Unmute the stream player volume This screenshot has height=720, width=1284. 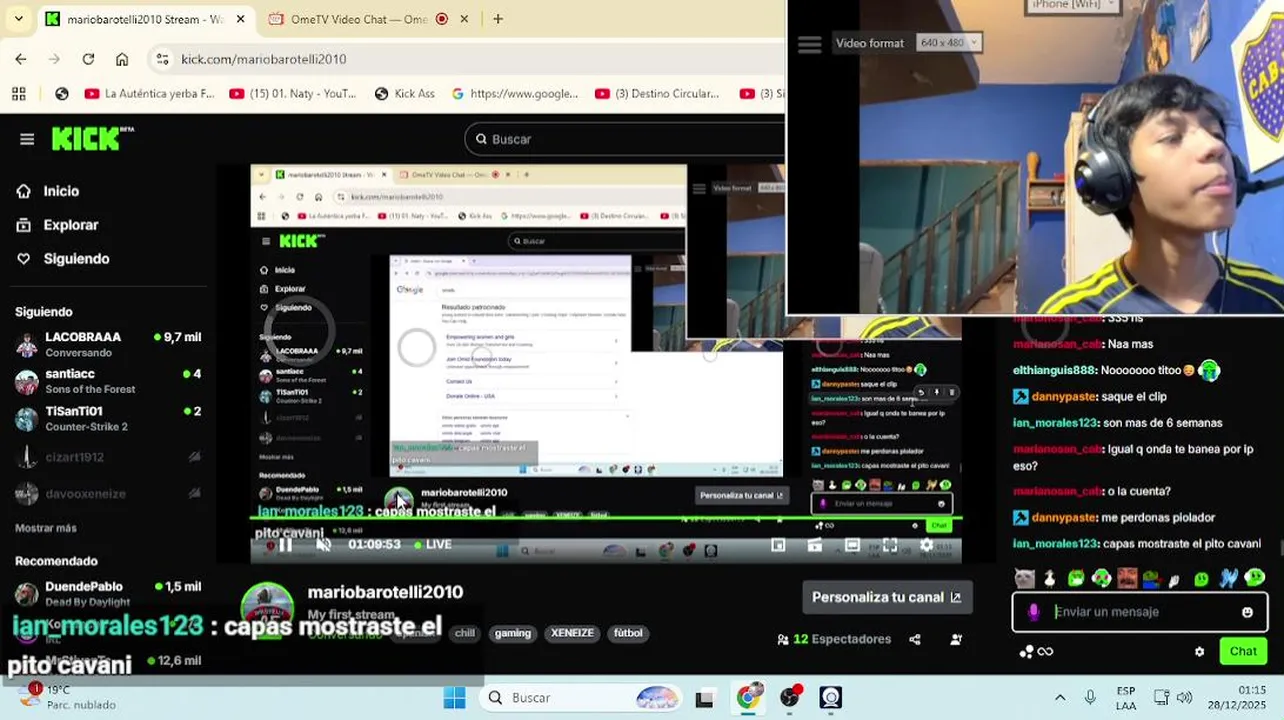pos(323,545)
